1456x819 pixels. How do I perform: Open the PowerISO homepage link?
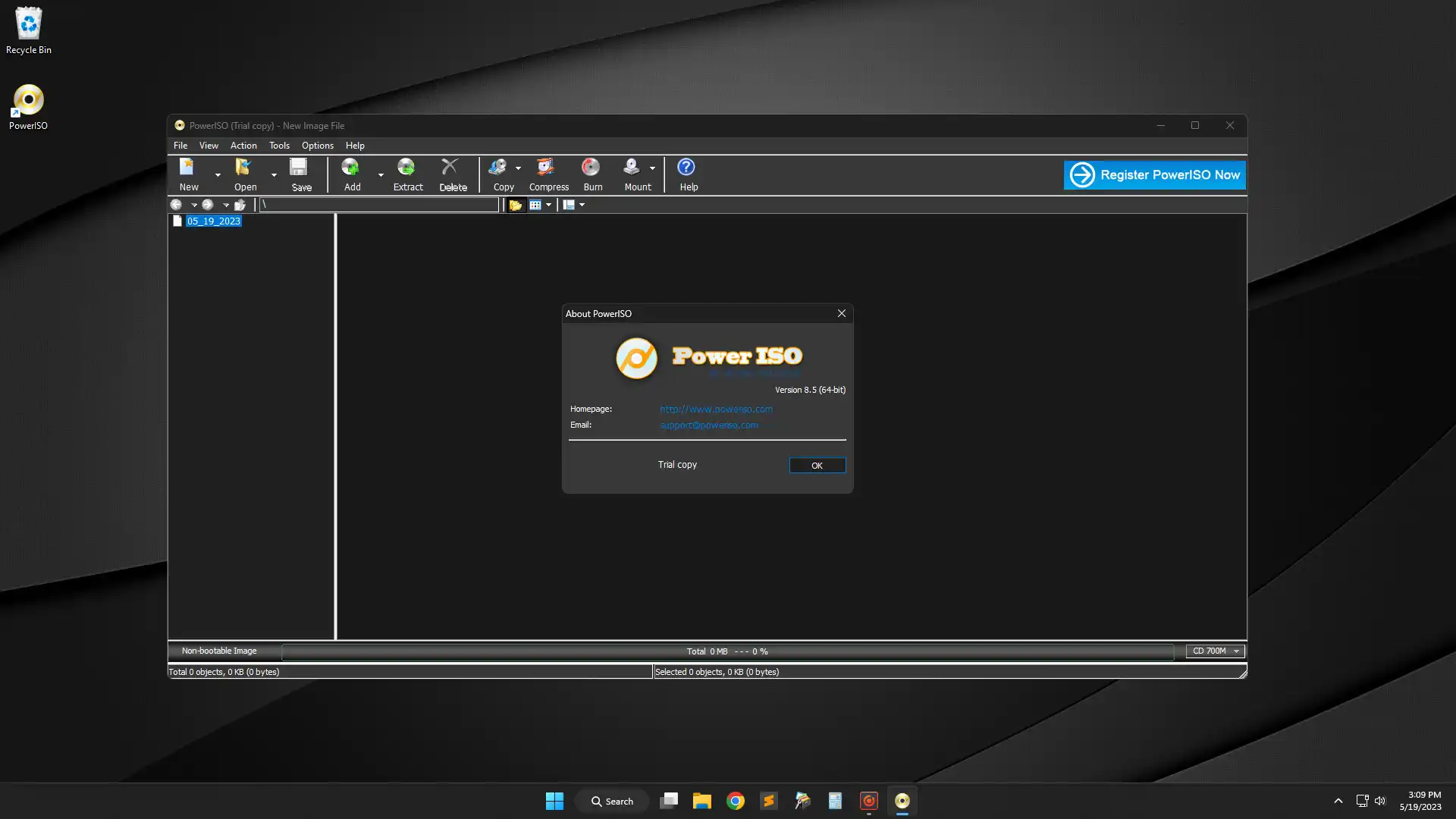pyautogui.click(x=716, y=408)
